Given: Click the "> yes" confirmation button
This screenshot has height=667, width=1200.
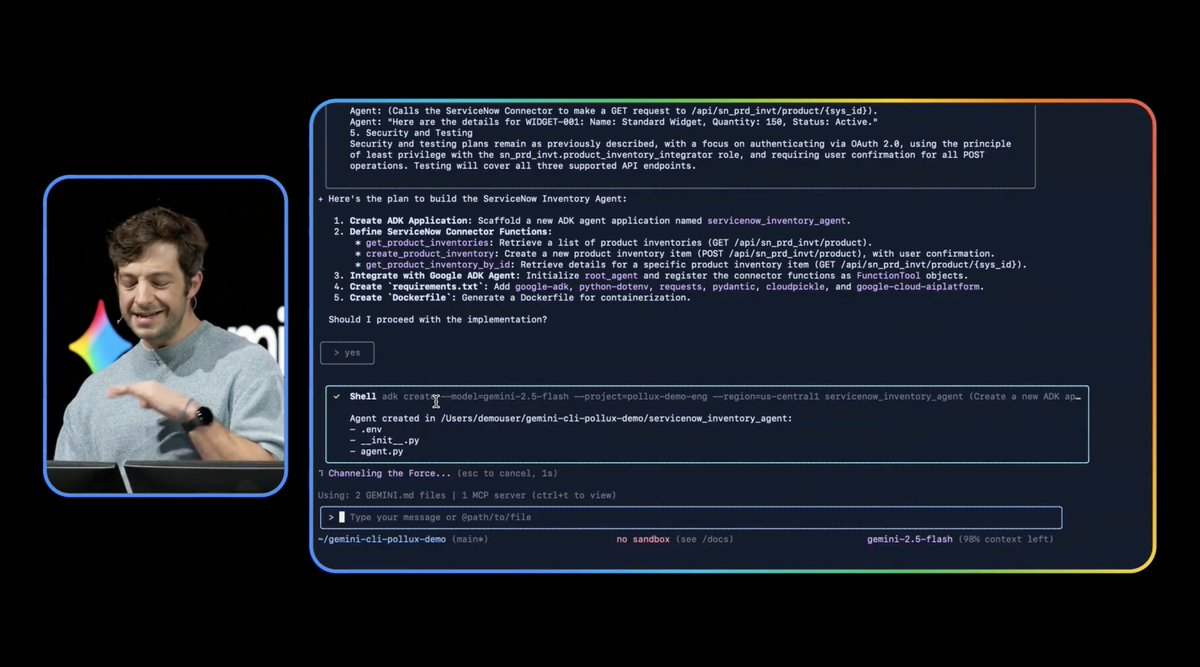Looking at the screenshot, I should (346, 352).
